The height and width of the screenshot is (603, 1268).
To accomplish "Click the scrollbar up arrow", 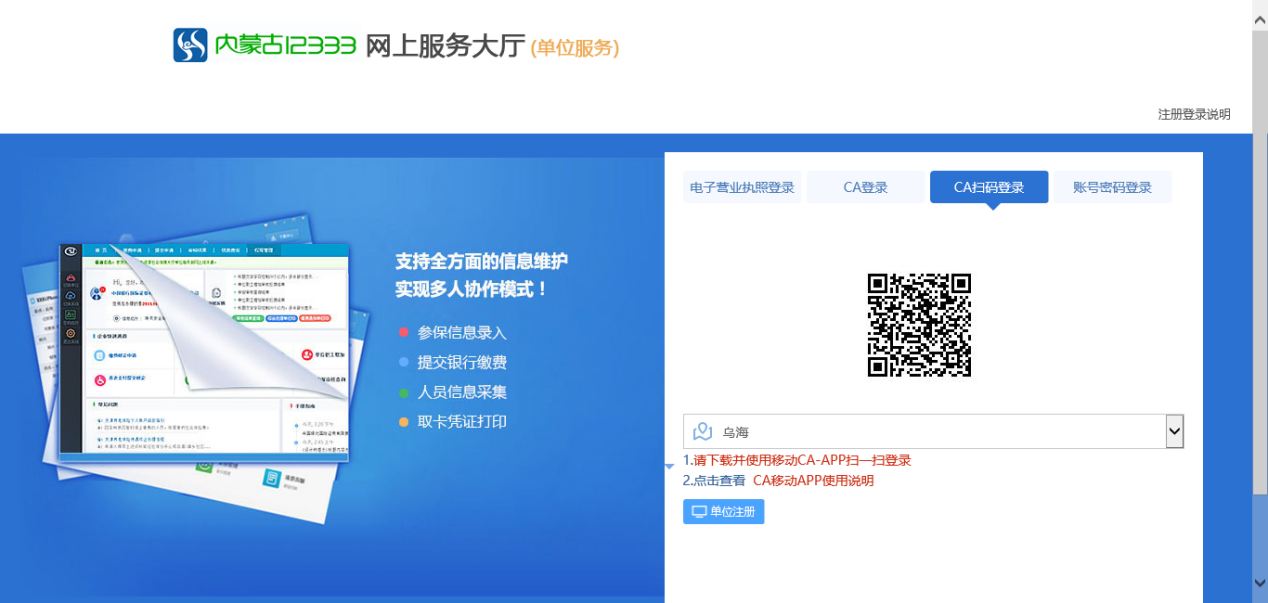I will coord(1260,20).
